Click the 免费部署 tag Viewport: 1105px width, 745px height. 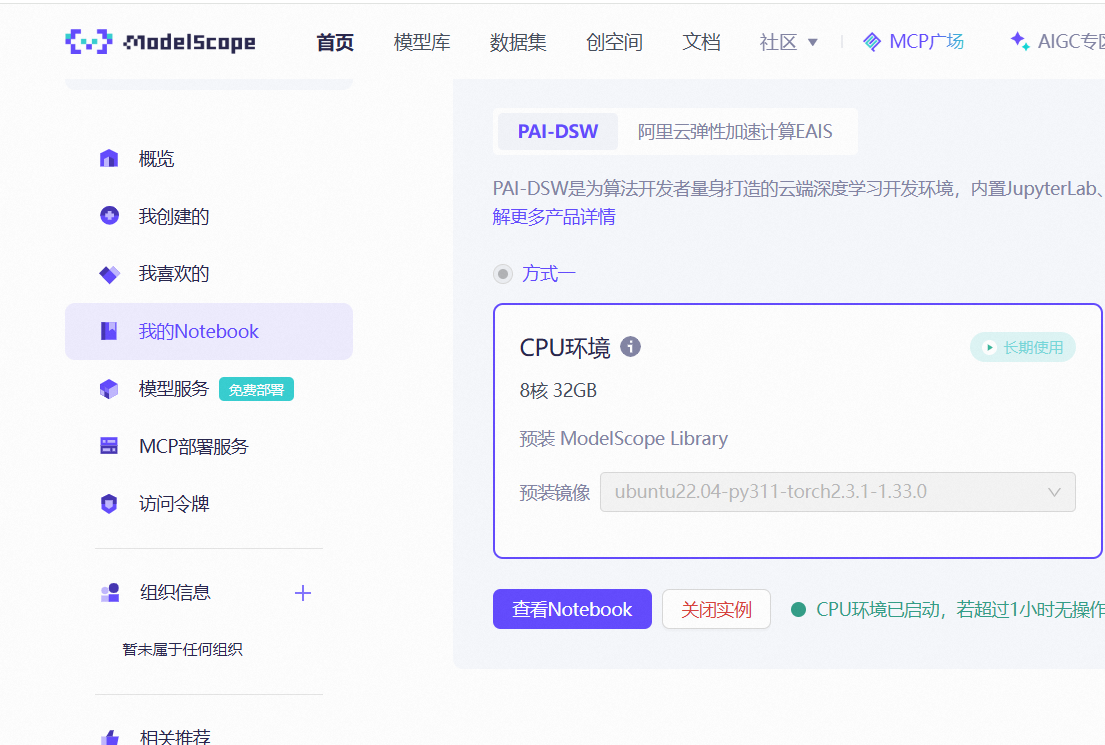coord(257,389)
